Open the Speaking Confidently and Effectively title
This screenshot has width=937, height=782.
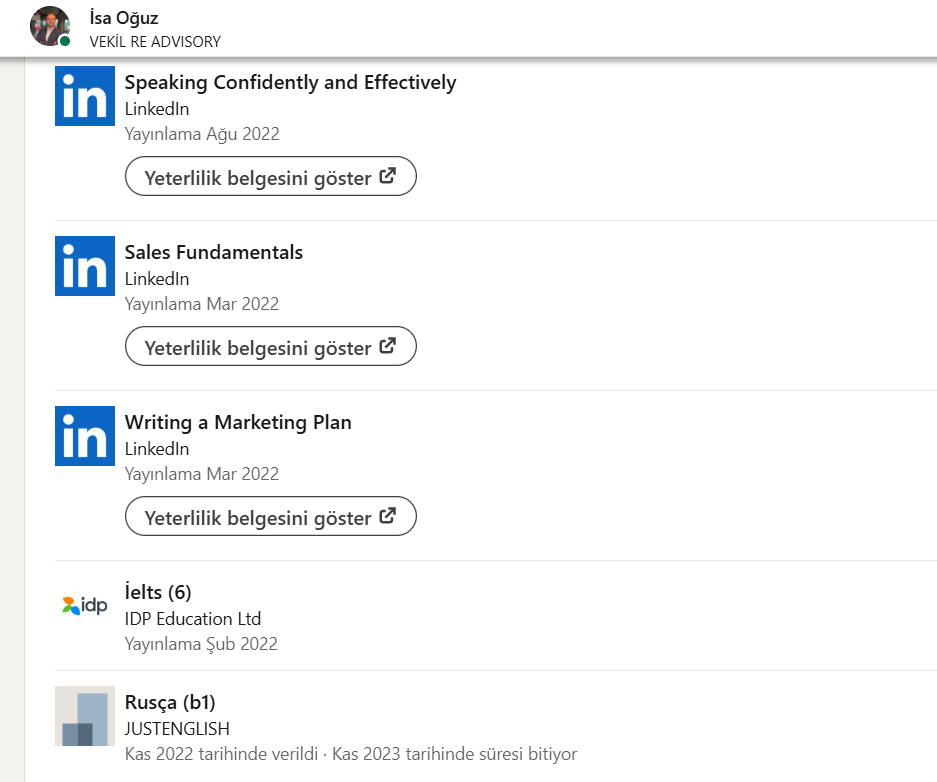point(290,83)
